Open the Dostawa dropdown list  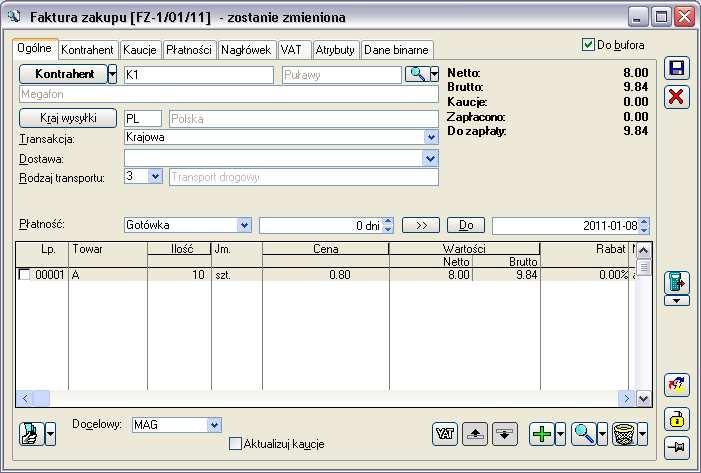click(430, 158)
